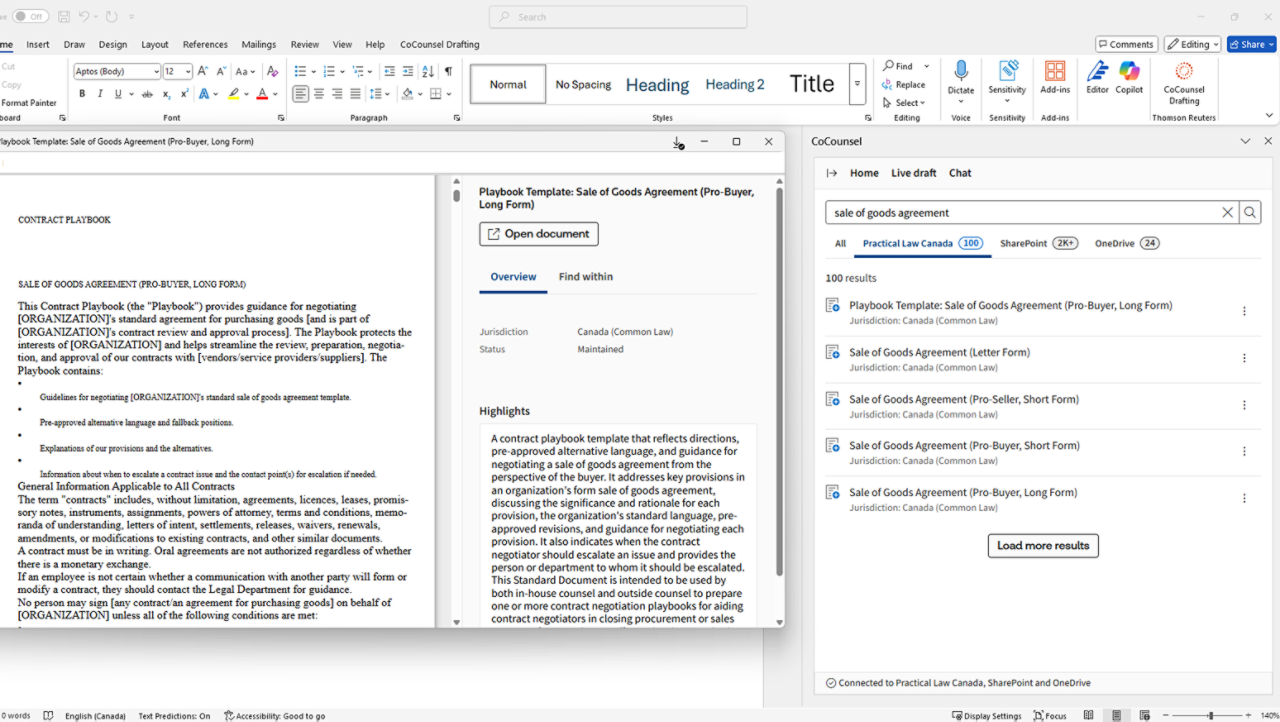Expand the font name dropdown
Screen dimensions: 1280x722
156,72
